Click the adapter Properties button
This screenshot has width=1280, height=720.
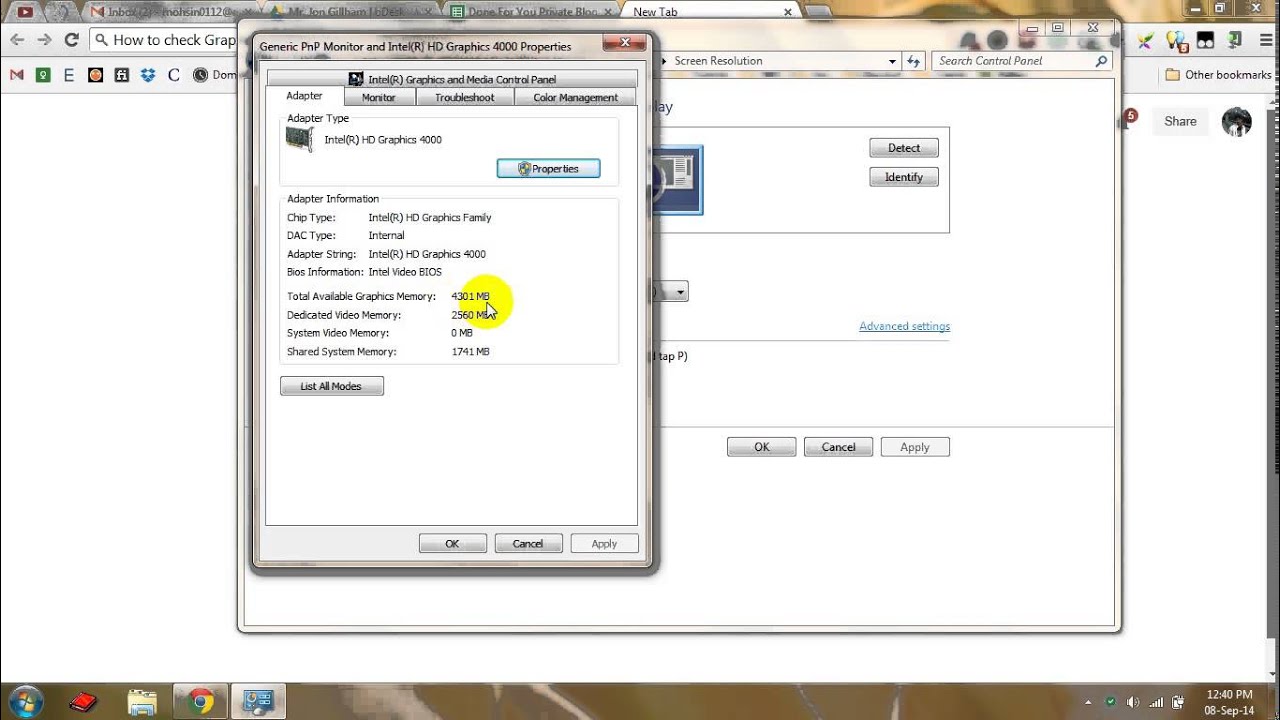click(548, 169)
